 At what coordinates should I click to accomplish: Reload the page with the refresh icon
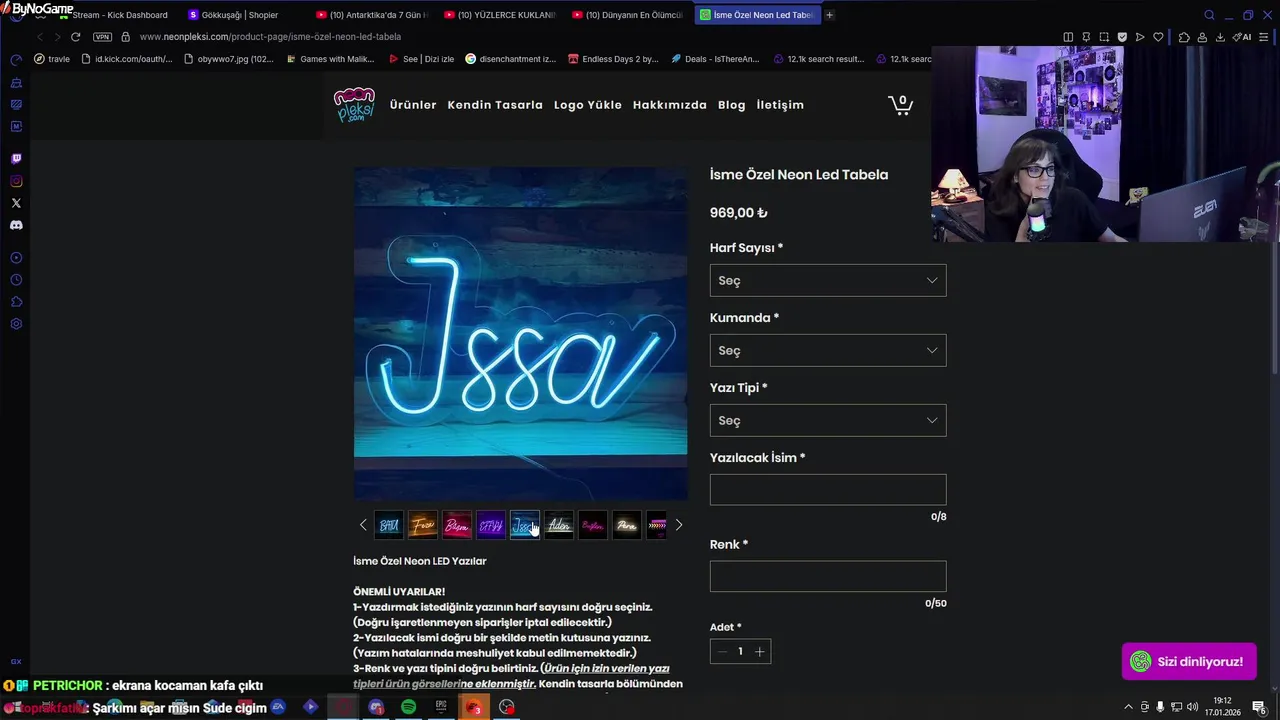click(75, 37)
